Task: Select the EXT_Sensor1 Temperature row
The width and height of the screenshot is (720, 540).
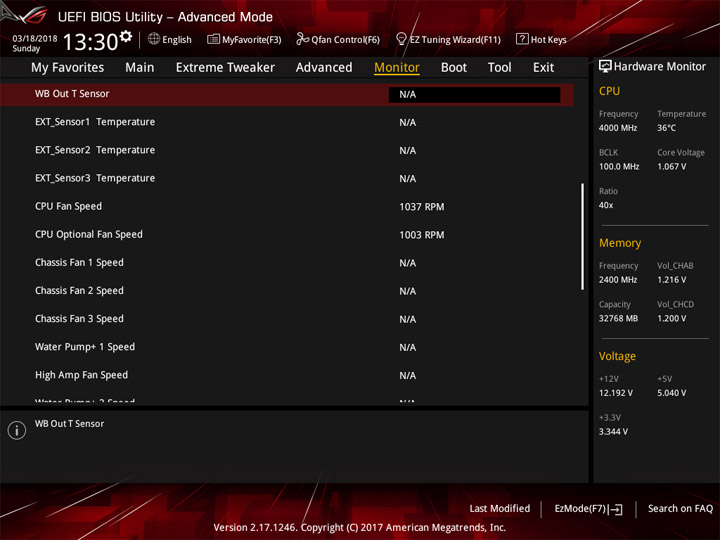Action: [287, 122]
